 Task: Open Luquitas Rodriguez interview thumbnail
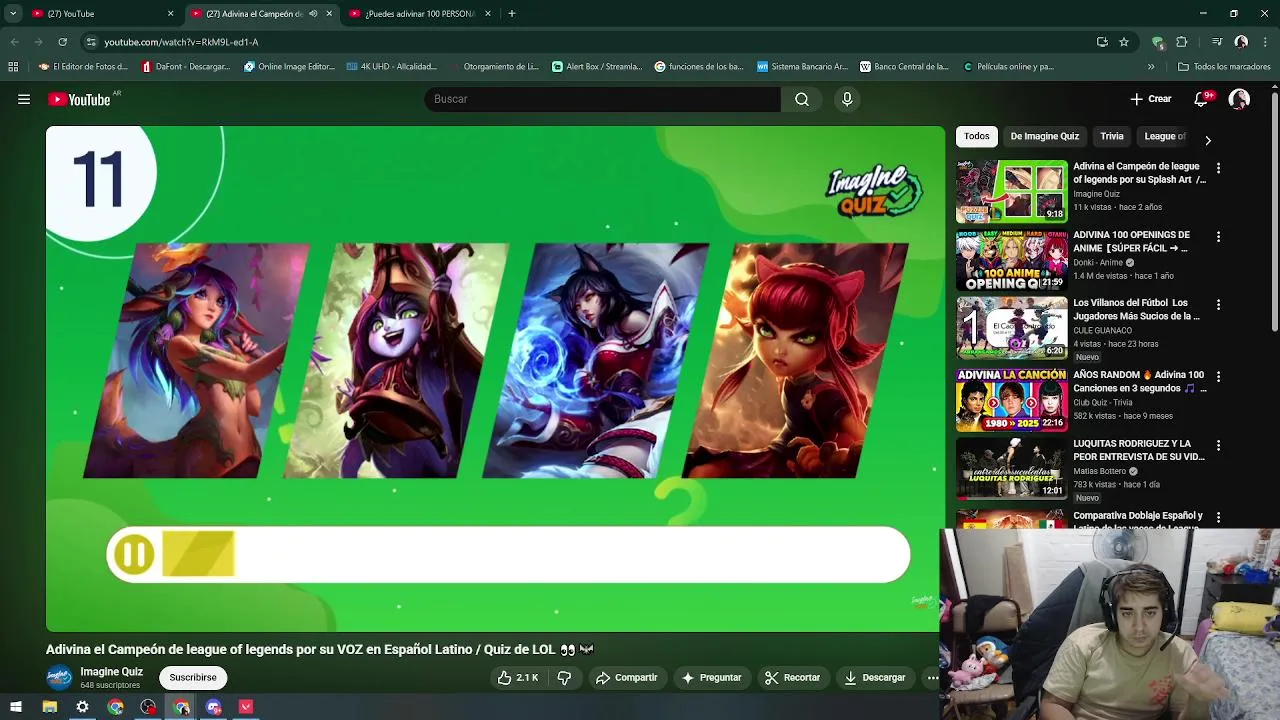coord(1012,468)
